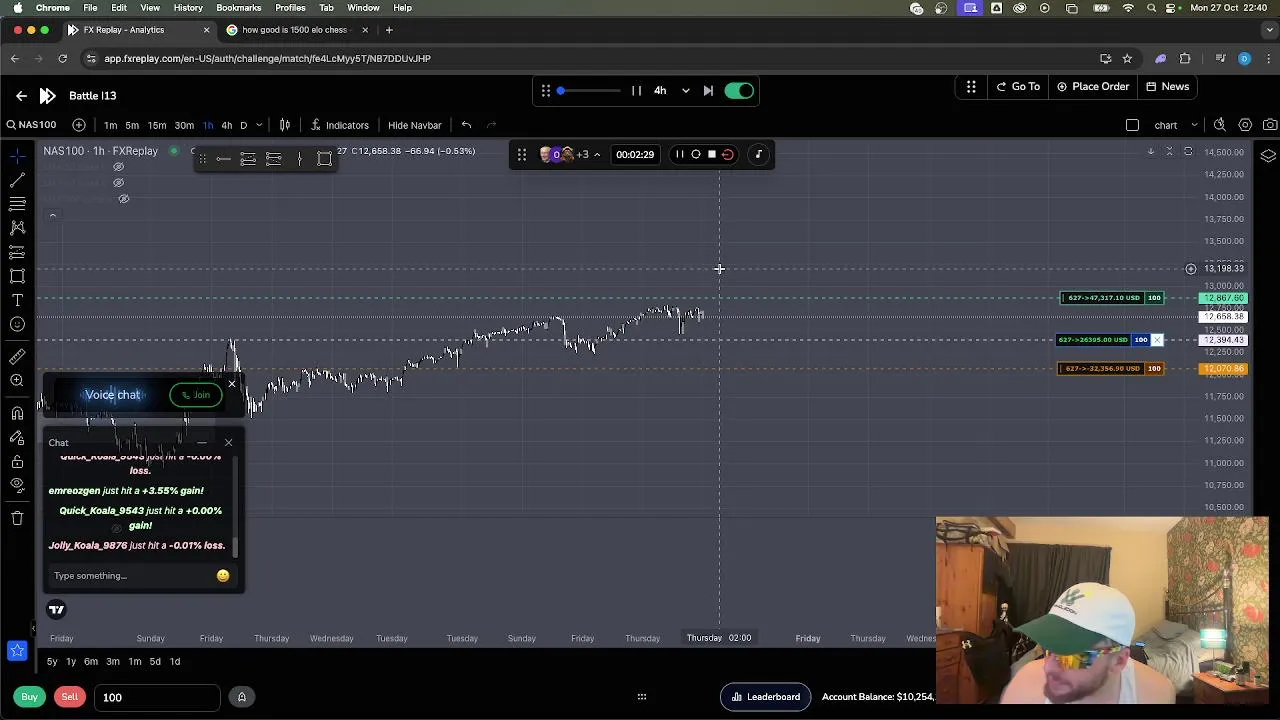This screenshot has width=1280, height=720.
Task: Join the voice chat
Action: click(196, 395)
